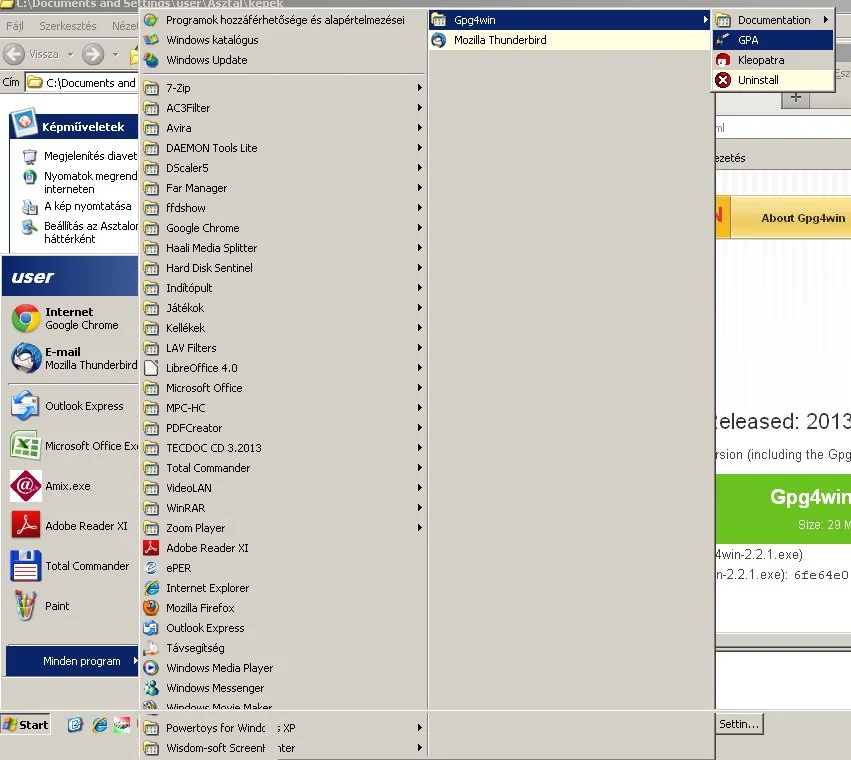Open the new tab plus button in browser
Screen dimensions: 851x760
point(796,98)
